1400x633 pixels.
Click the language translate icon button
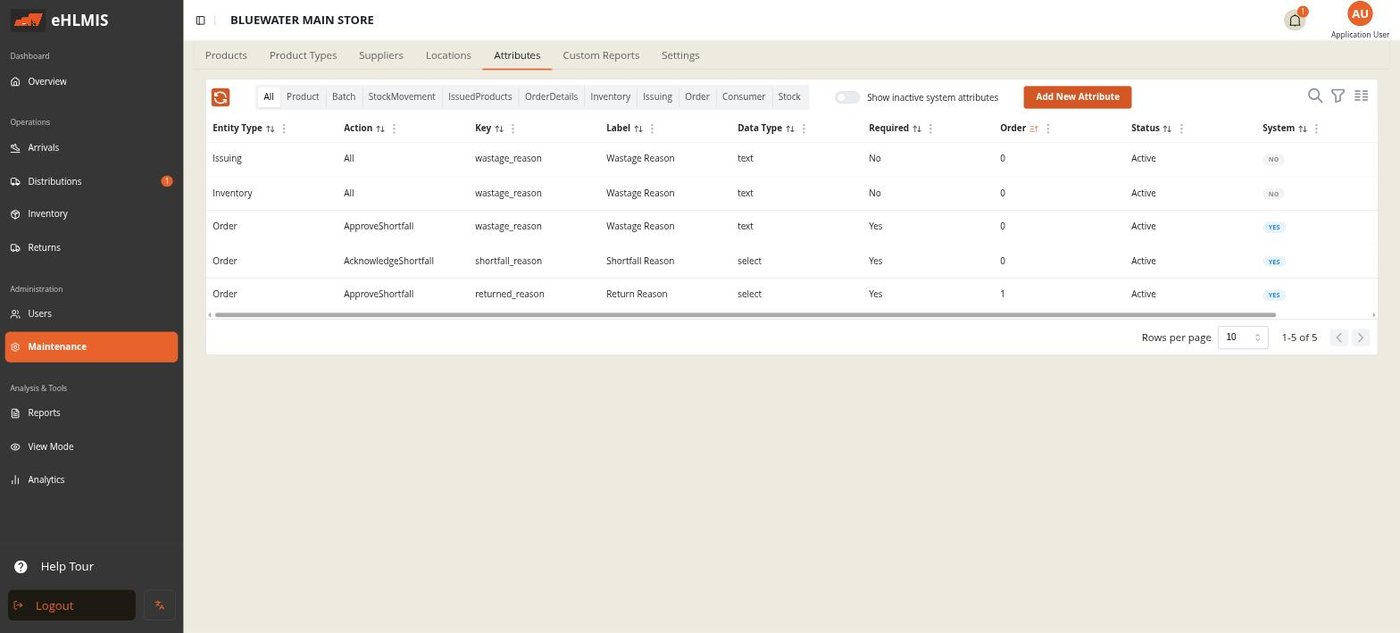click(160, 605)
